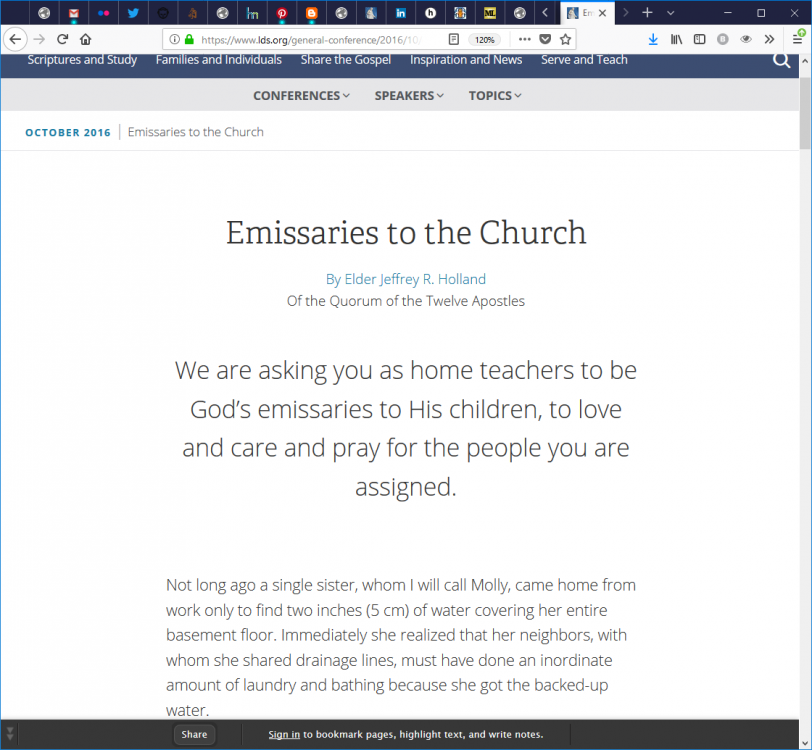Click 'Of the Quorum of the Twelve Apostles'
The height and width of the screenshot is (750, 812).
[406, 301]
